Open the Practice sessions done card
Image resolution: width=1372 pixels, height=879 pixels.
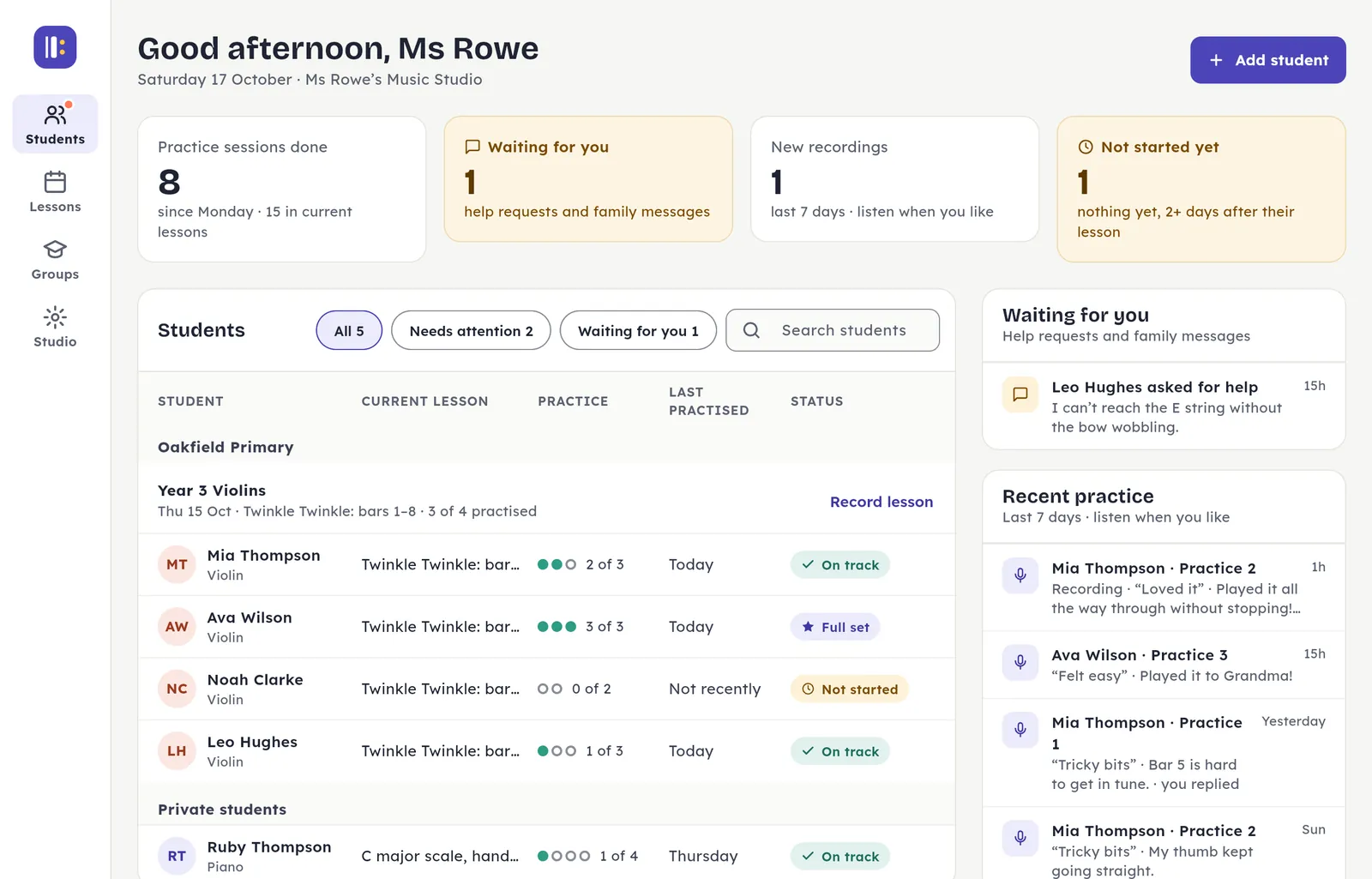[282, 190]
